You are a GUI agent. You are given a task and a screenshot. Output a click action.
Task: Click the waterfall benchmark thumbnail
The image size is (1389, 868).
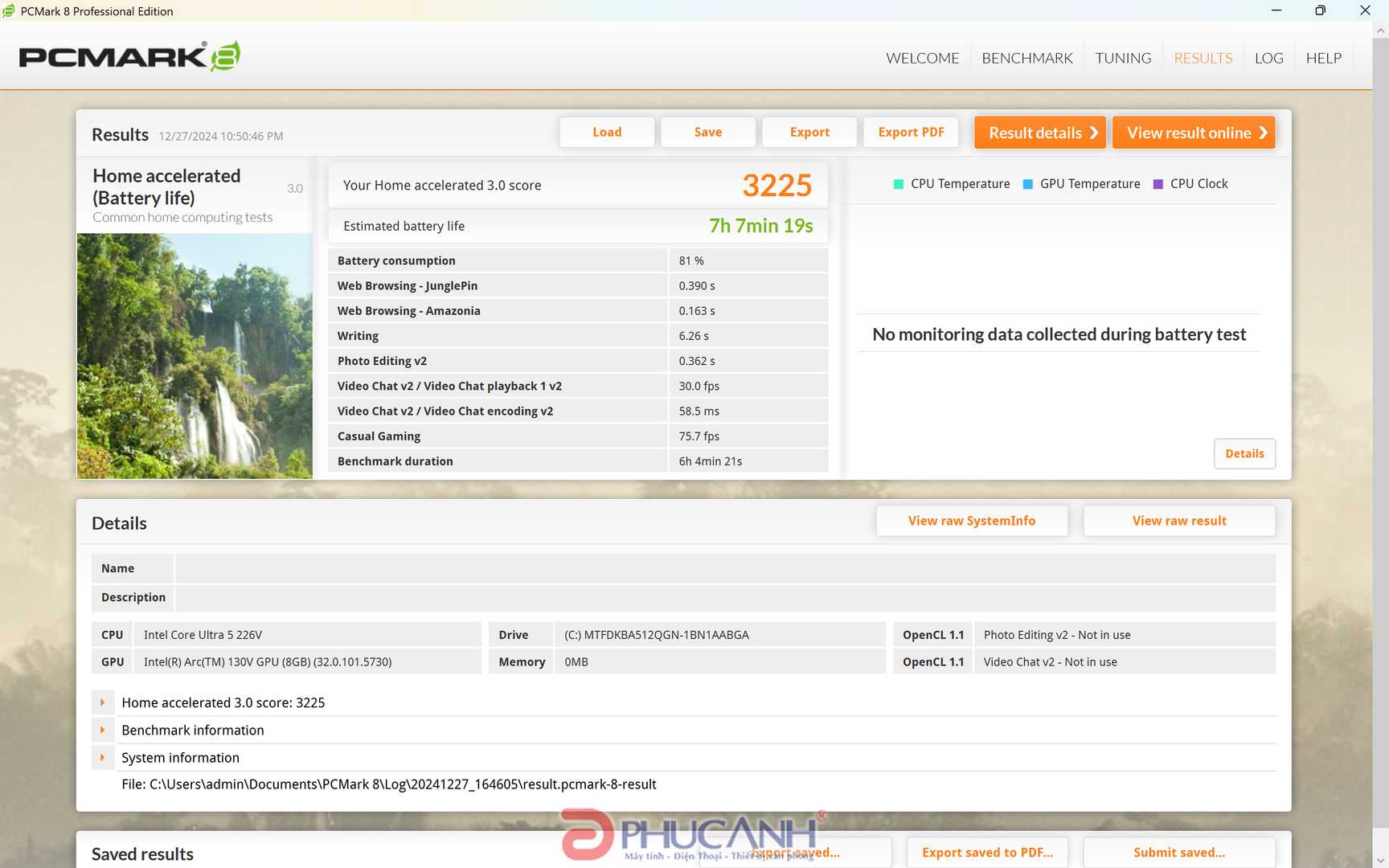pos(195,356)
